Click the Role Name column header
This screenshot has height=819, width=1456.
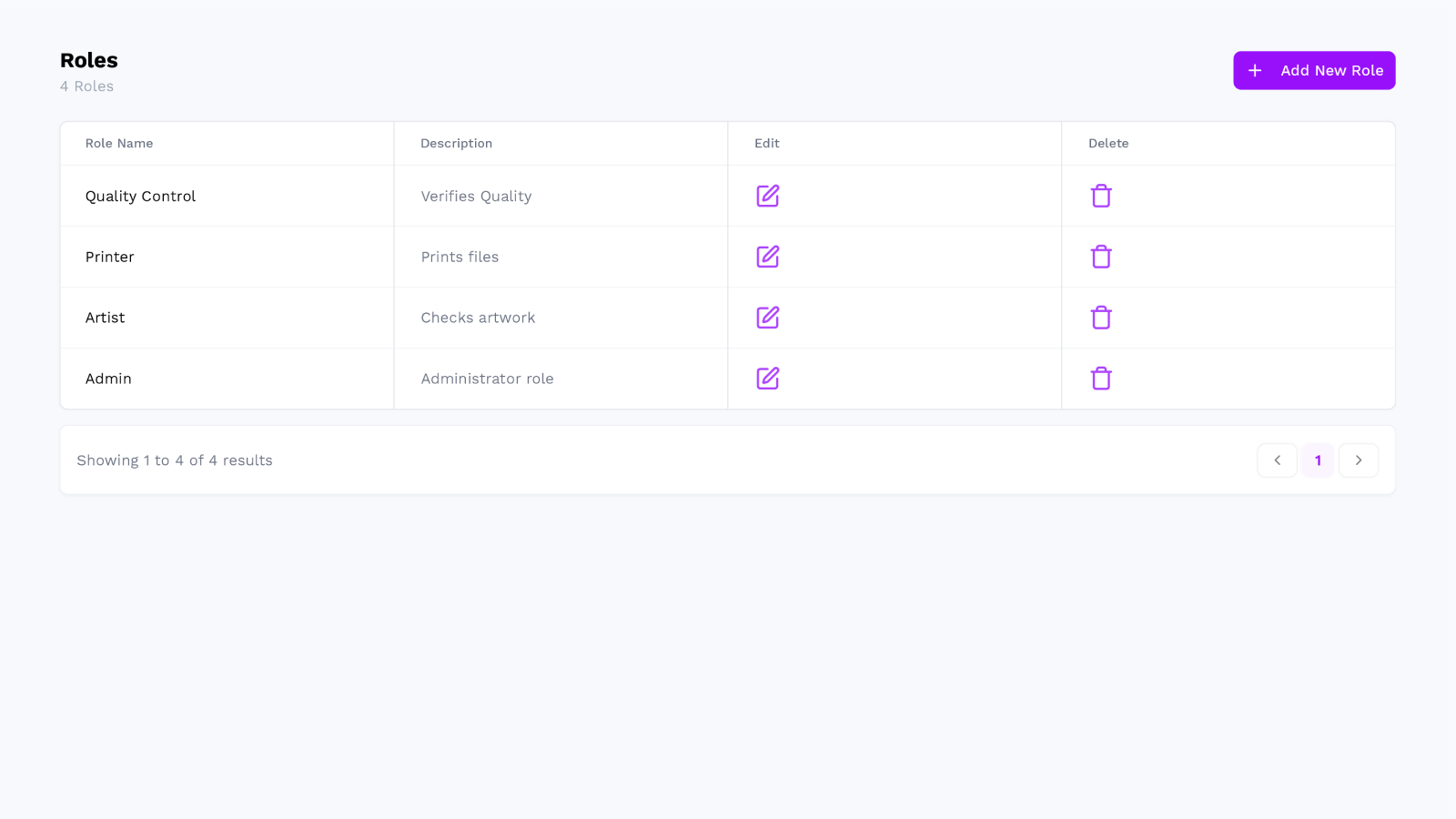pyautogui.click(x=118, y=143)
